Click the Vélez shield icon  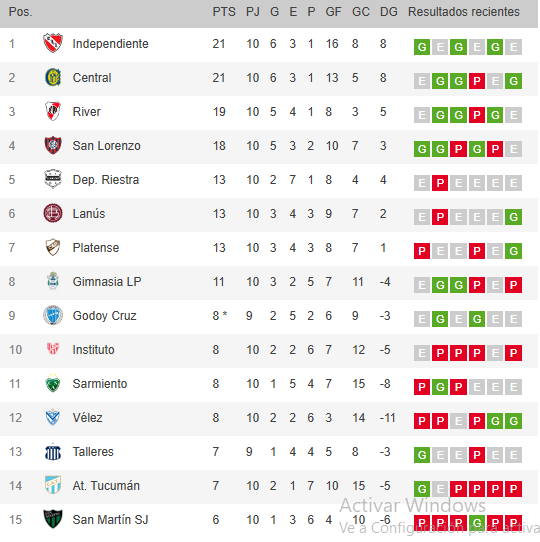53,417
